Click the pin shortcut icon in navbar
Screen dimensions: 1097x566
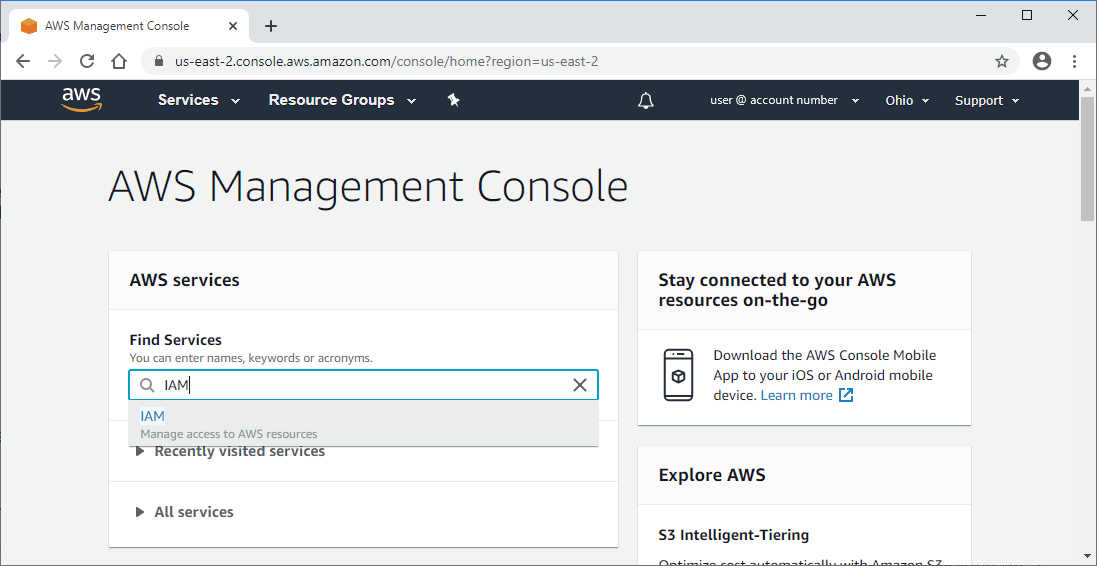[453, 100]
